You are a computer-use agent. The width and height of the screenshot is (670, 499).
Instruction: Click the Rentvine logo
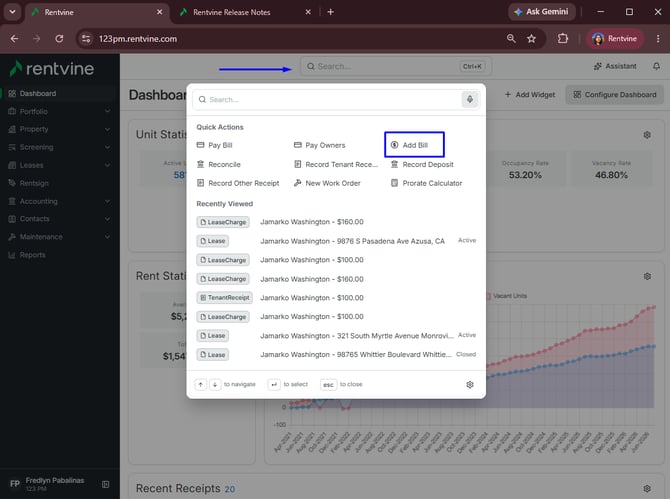pos(52,69)
